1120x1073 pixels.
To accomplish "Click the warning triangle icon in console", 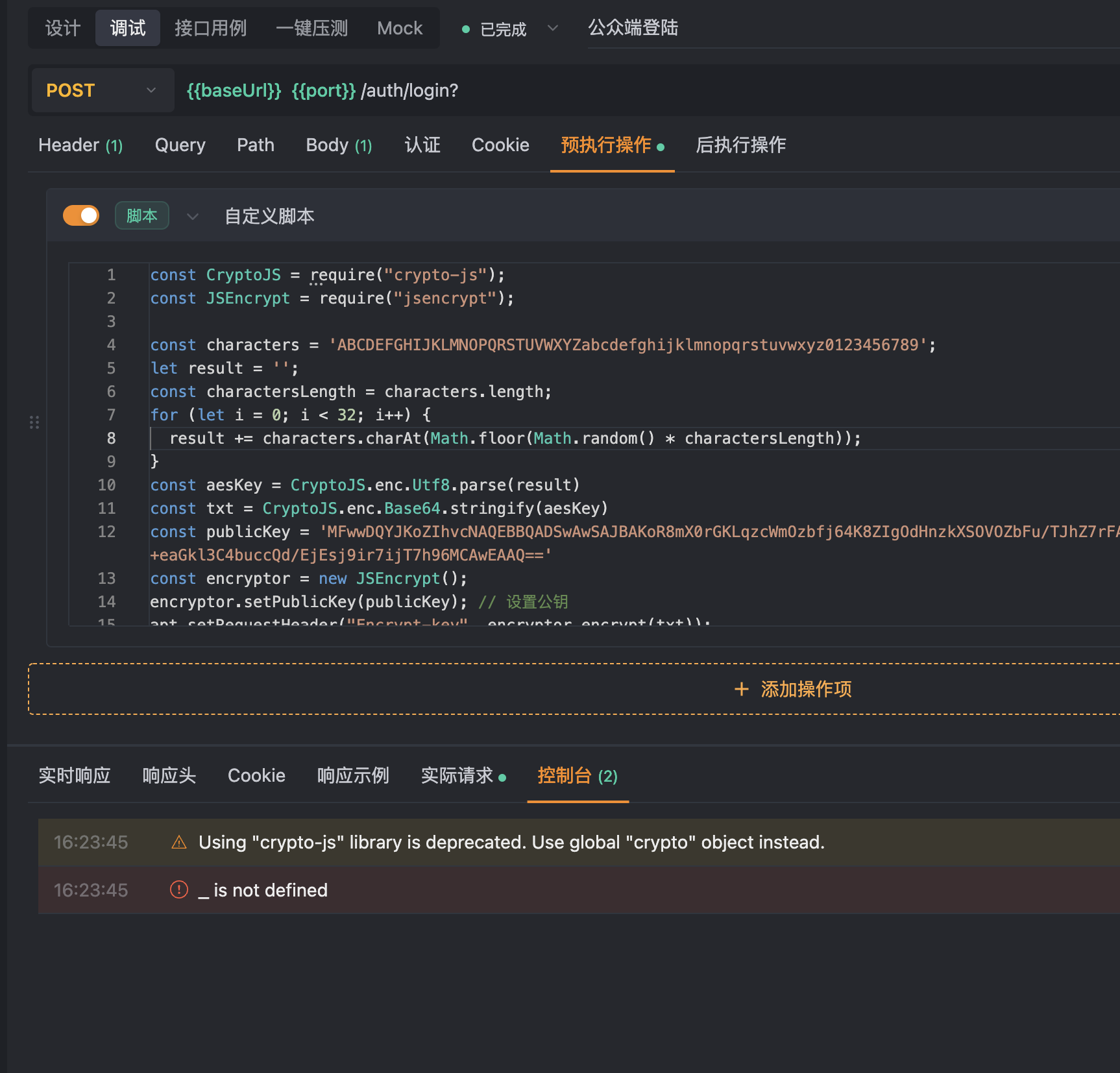I will point(178,842).
